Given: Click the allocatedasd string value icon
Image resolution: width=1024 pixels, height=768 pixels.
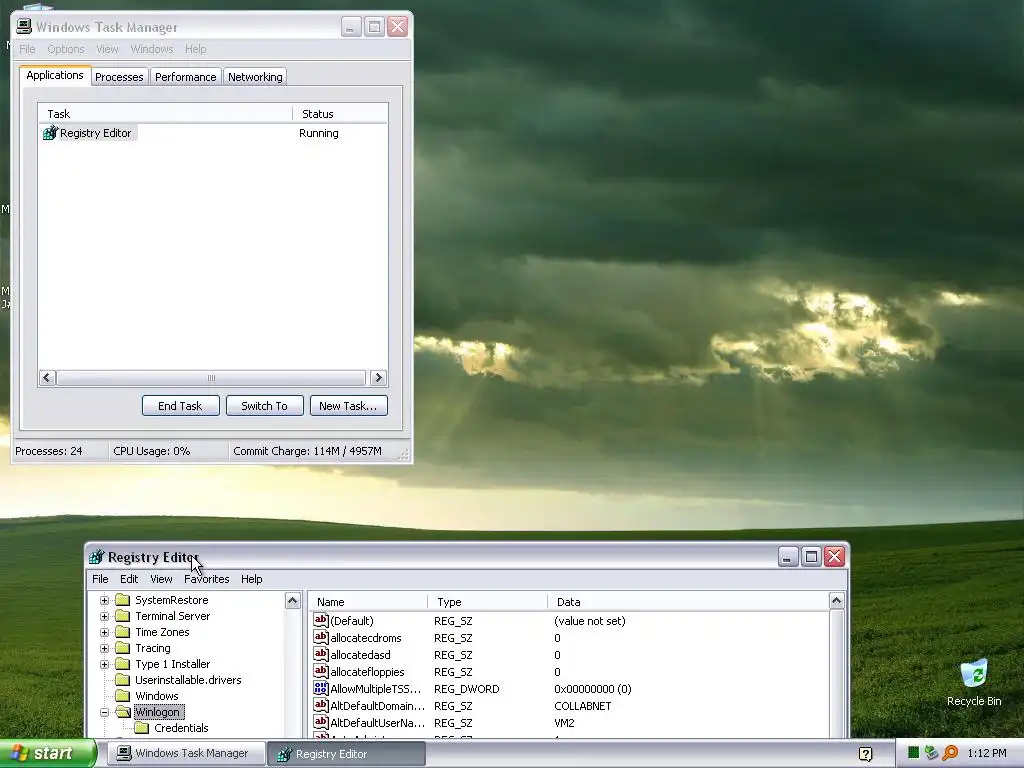Looking at the screenshot, I should pos(321,654).
